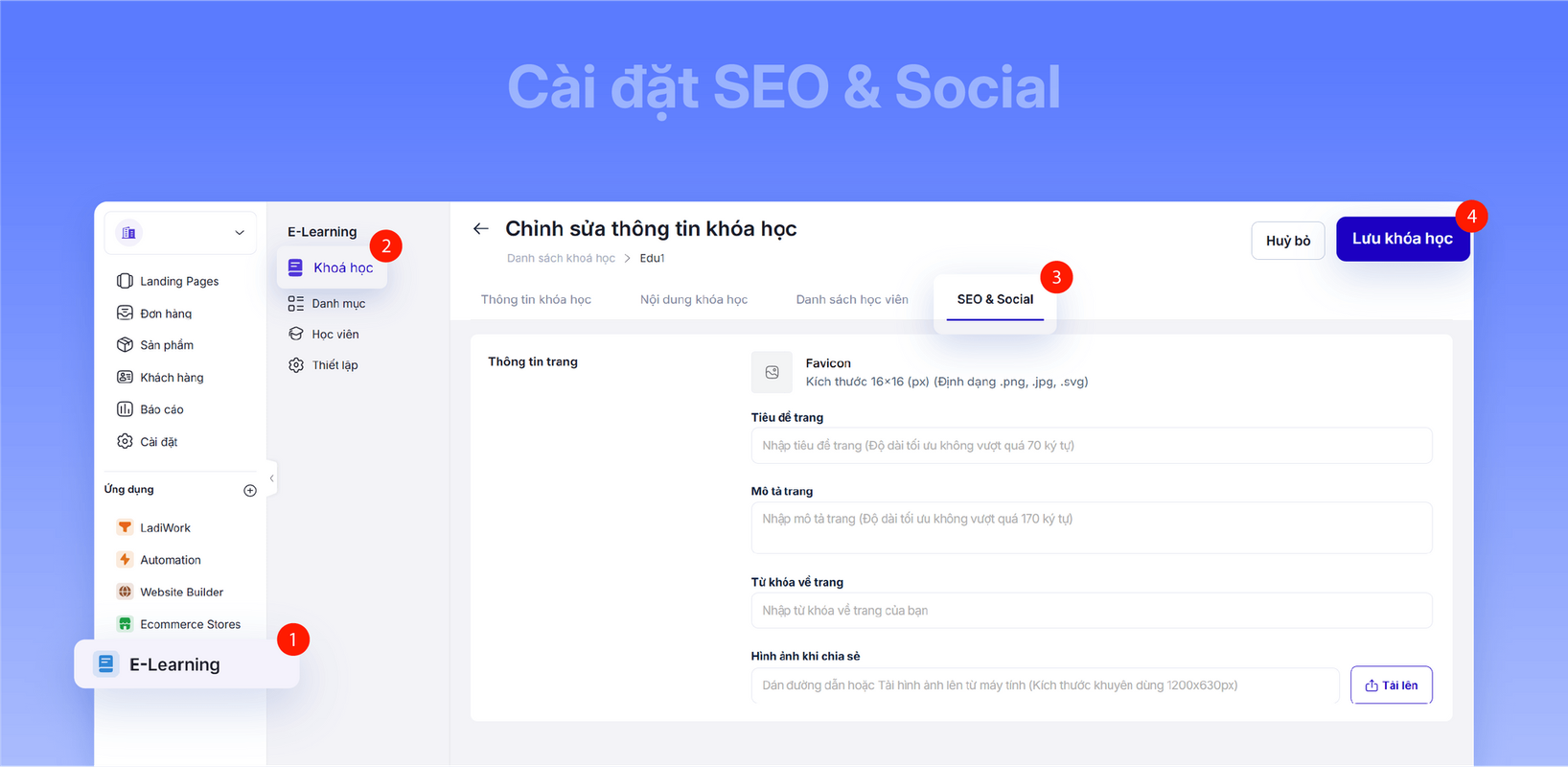Click the Favicon image upload placeholder
The width and height of the screenshot is (1568, 767).
772,372
